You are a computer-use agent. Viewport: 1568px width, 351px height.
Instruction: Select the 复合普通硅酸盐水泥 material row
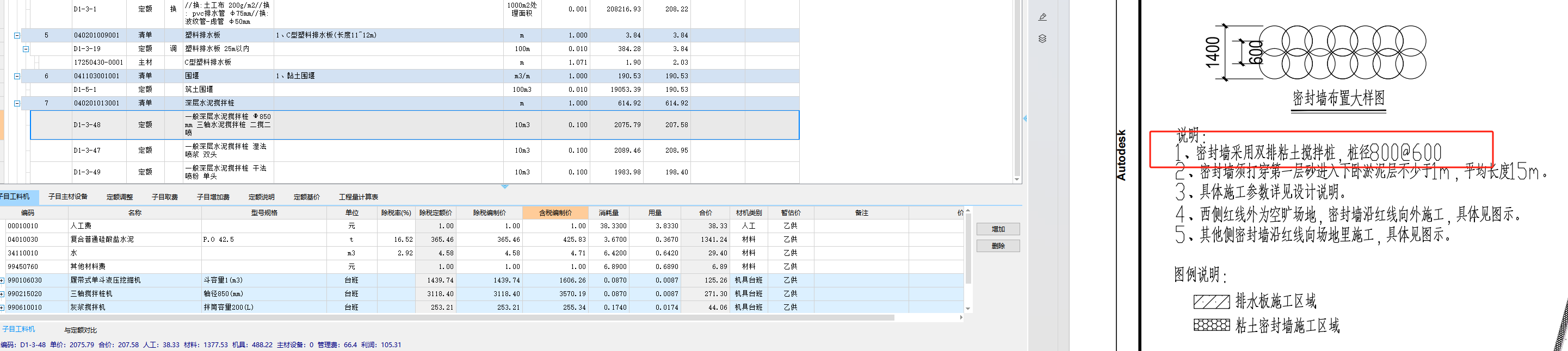pyautogui.click(x=482, y=240)
